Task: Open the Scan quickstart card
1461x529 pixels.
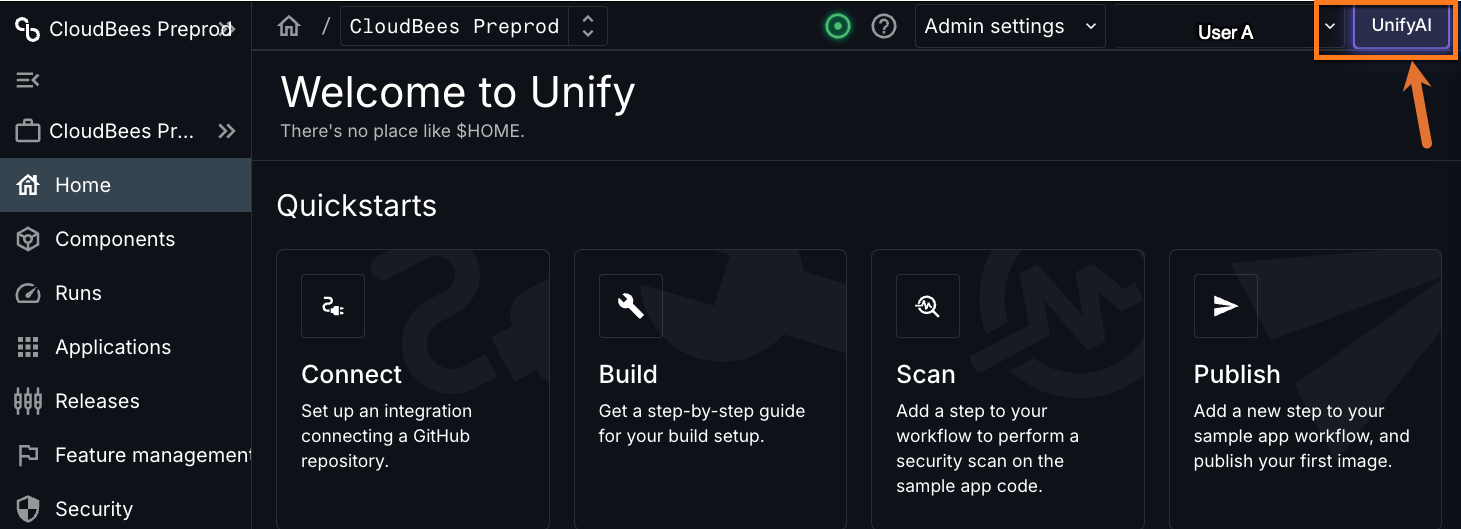Action: tap(1008, 389)
